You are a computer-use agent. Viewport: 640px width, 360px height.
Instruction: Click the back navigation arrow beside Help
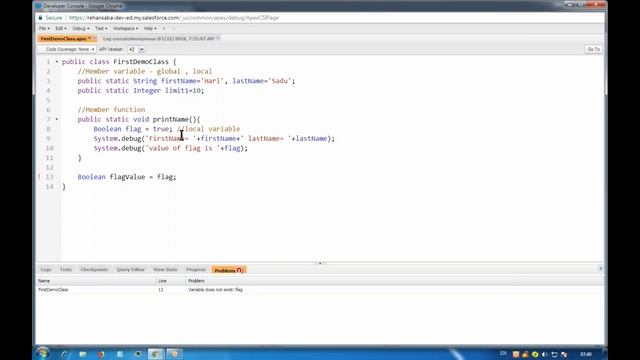click(x=164, y=29)
